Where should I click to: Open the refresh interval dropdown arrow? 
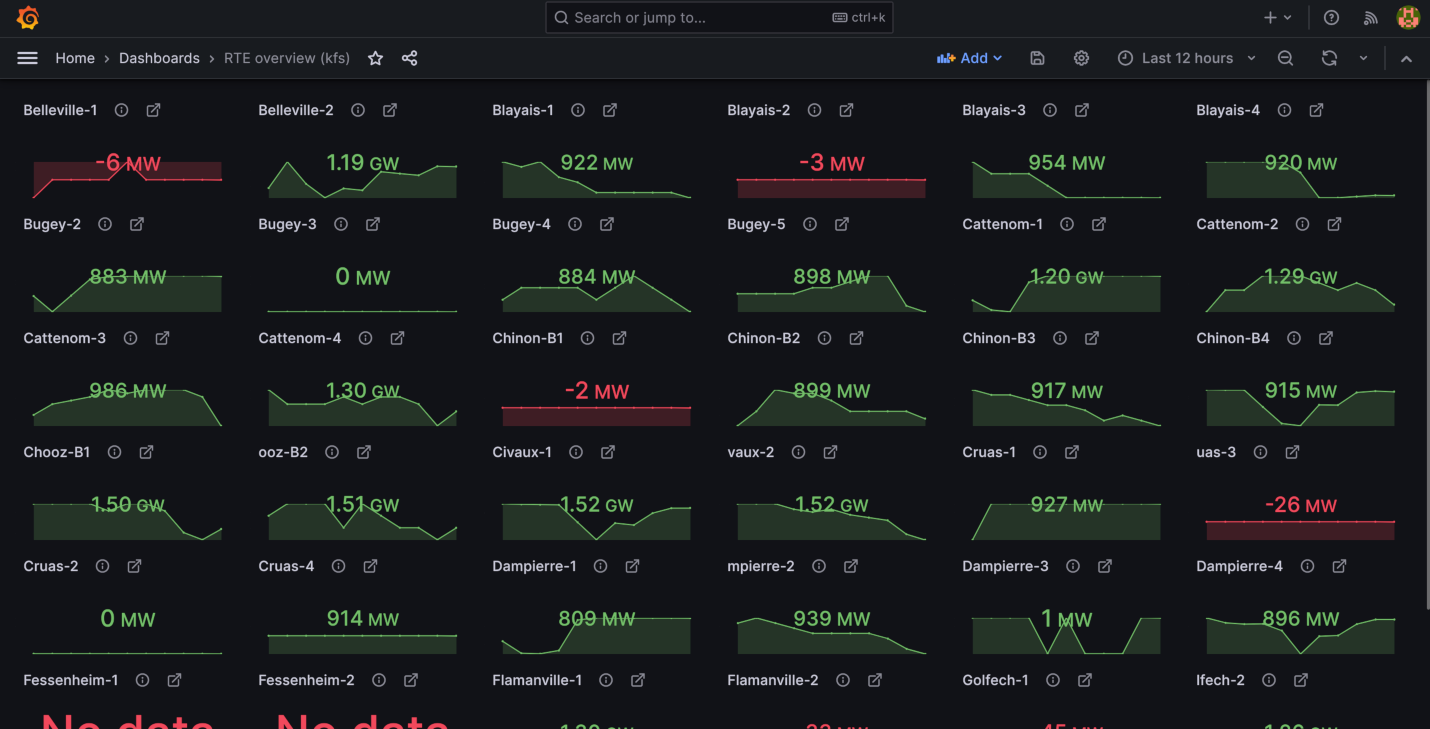tap(1363, 58)
